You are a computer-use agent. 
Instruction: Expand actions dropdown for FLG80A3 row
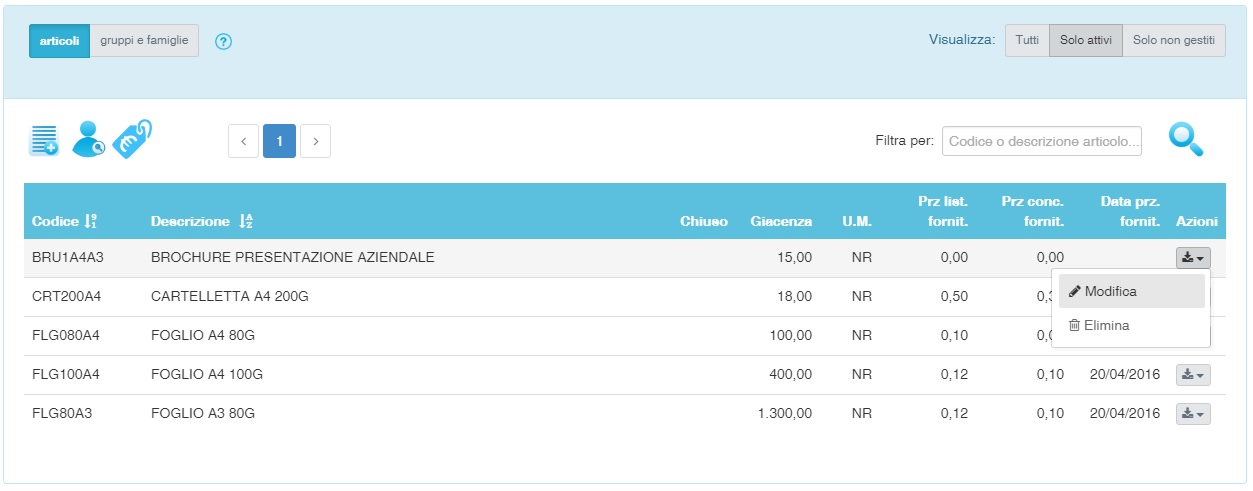(x=1193, y=413)
